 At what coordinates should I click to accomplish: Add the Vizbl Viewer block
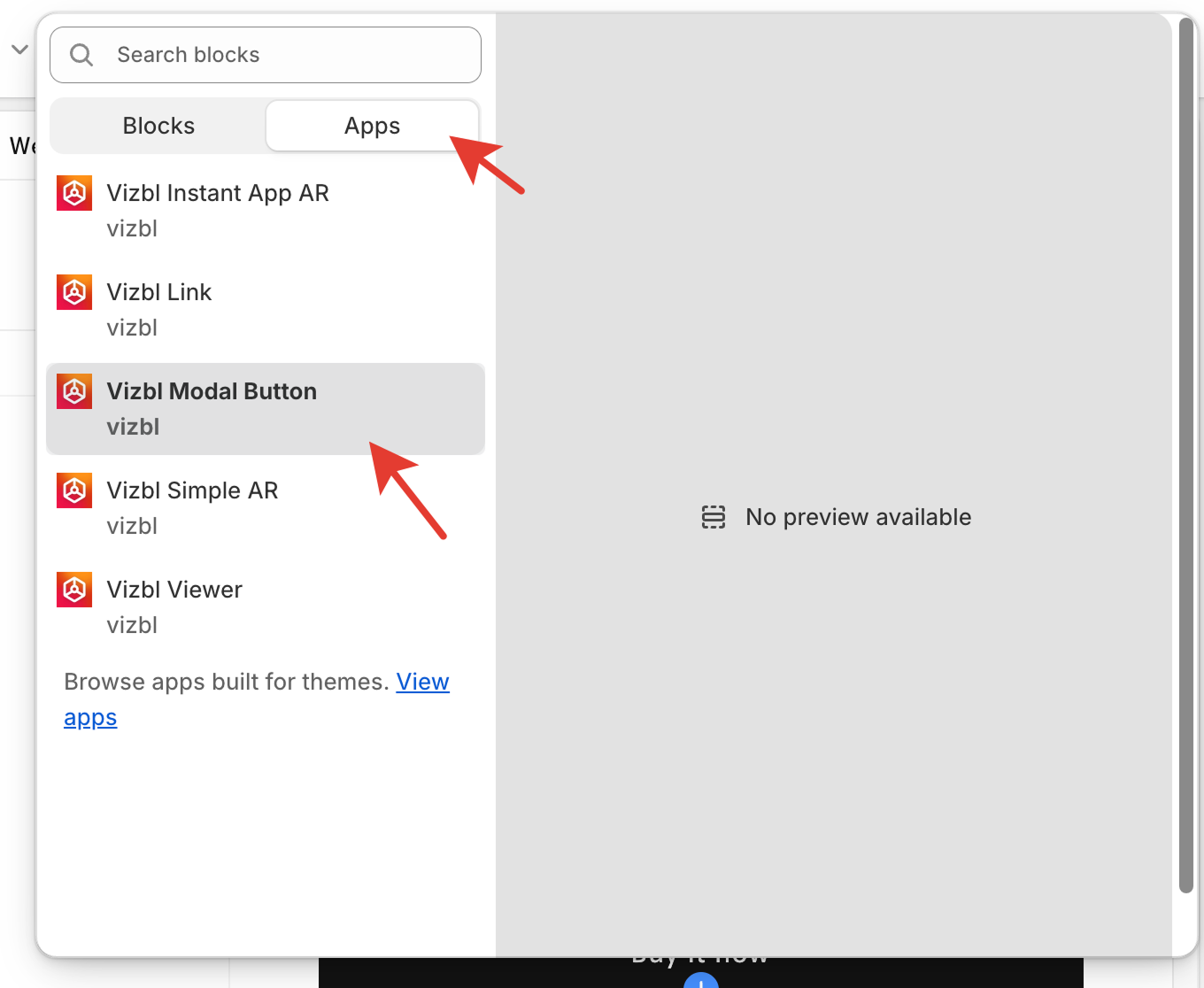(266, 607)
